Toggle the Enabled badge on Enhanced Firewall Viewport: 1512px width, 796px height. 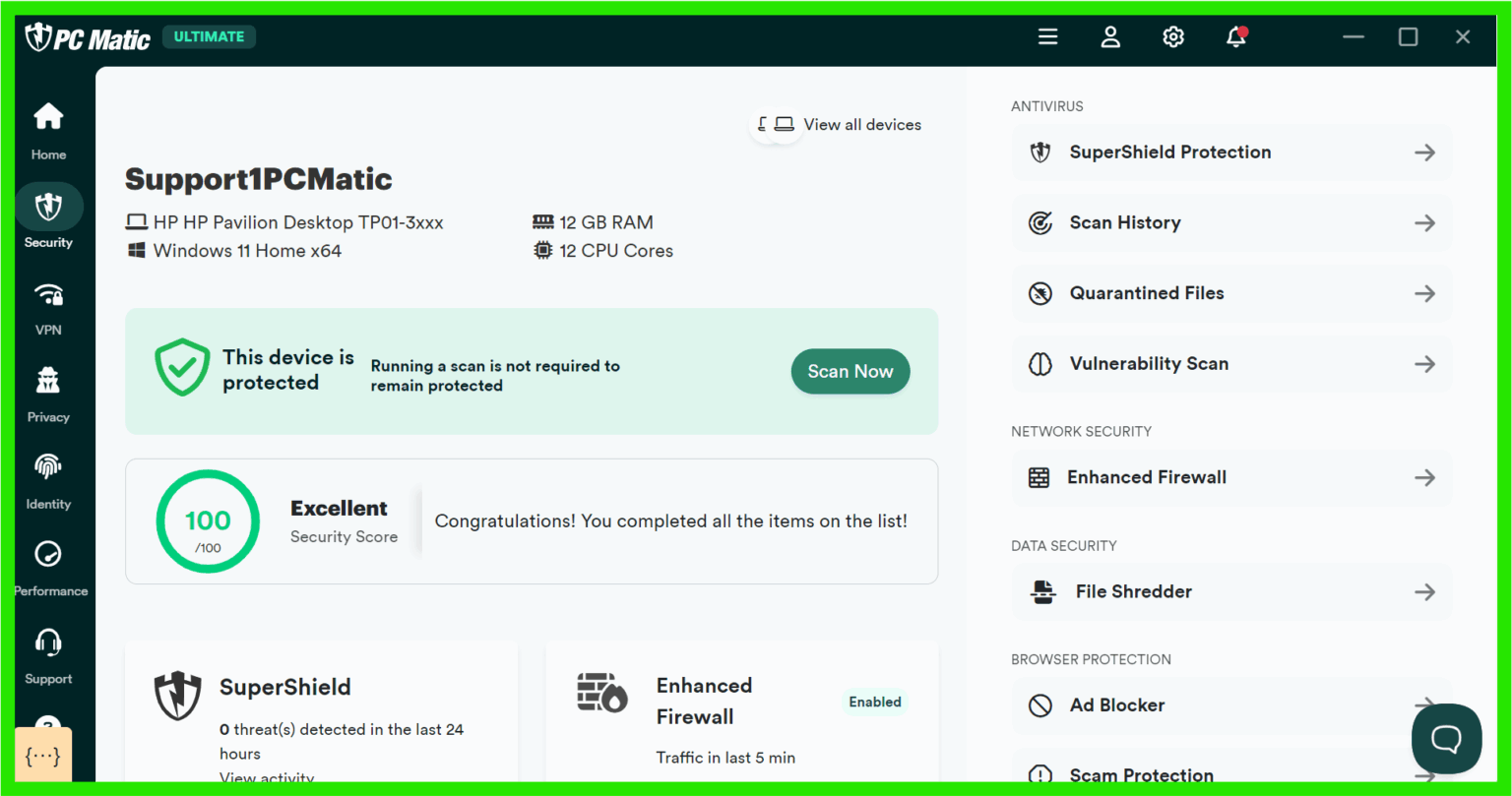(x=874, y=702)
